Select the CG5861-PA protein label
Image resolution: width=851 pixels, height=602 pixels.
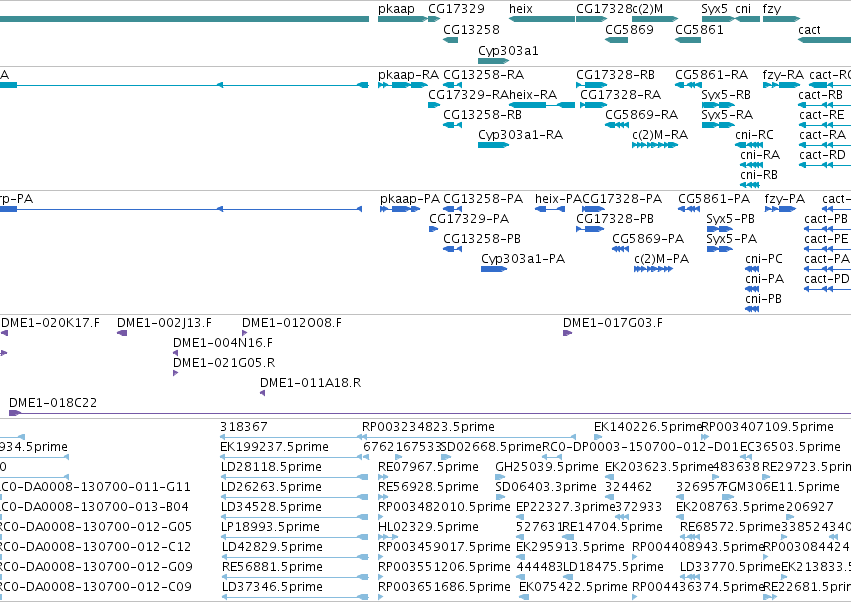coord(714,199)
